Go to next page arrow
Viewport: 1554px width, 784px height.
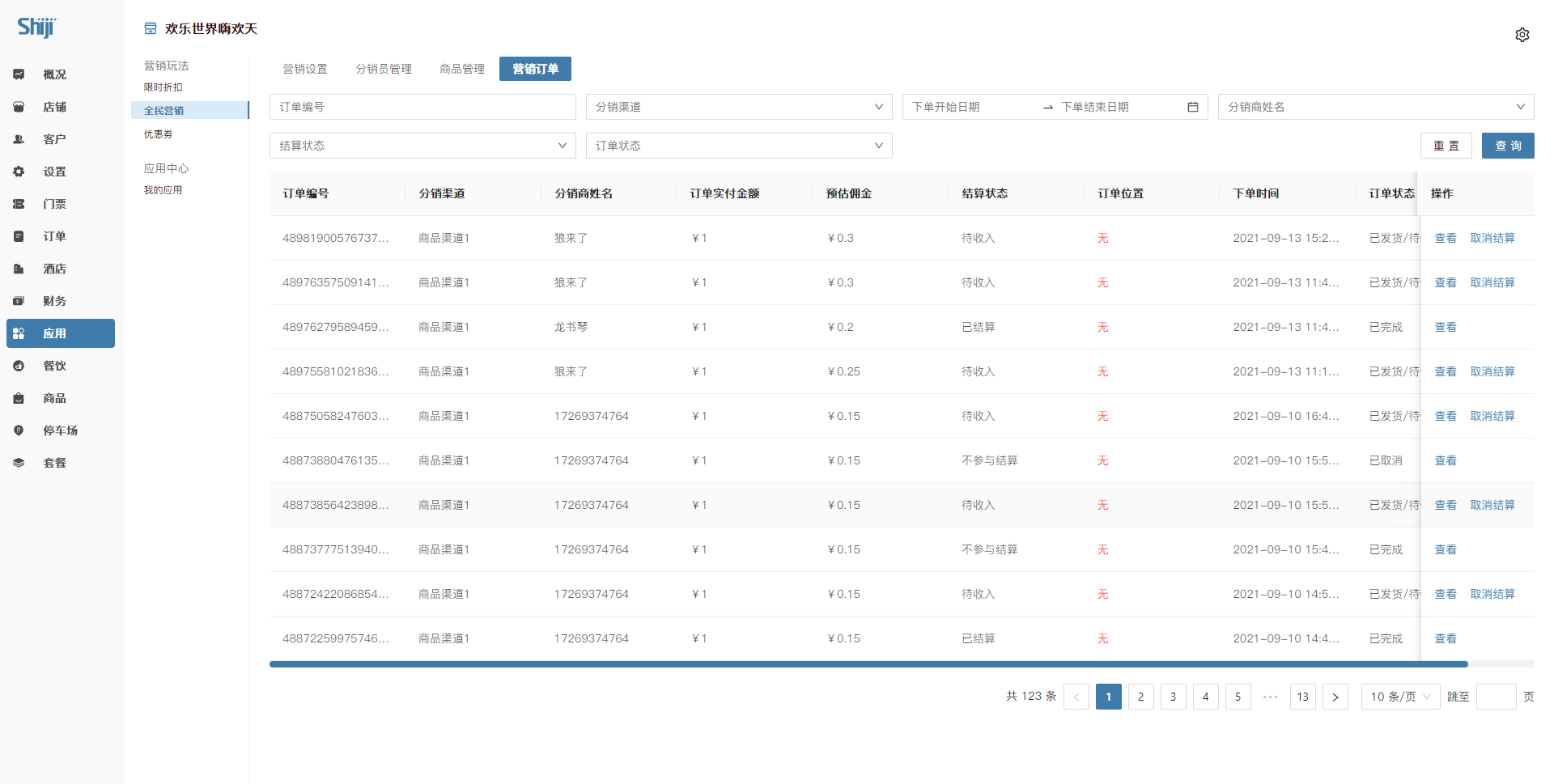tap(1335, 697)
